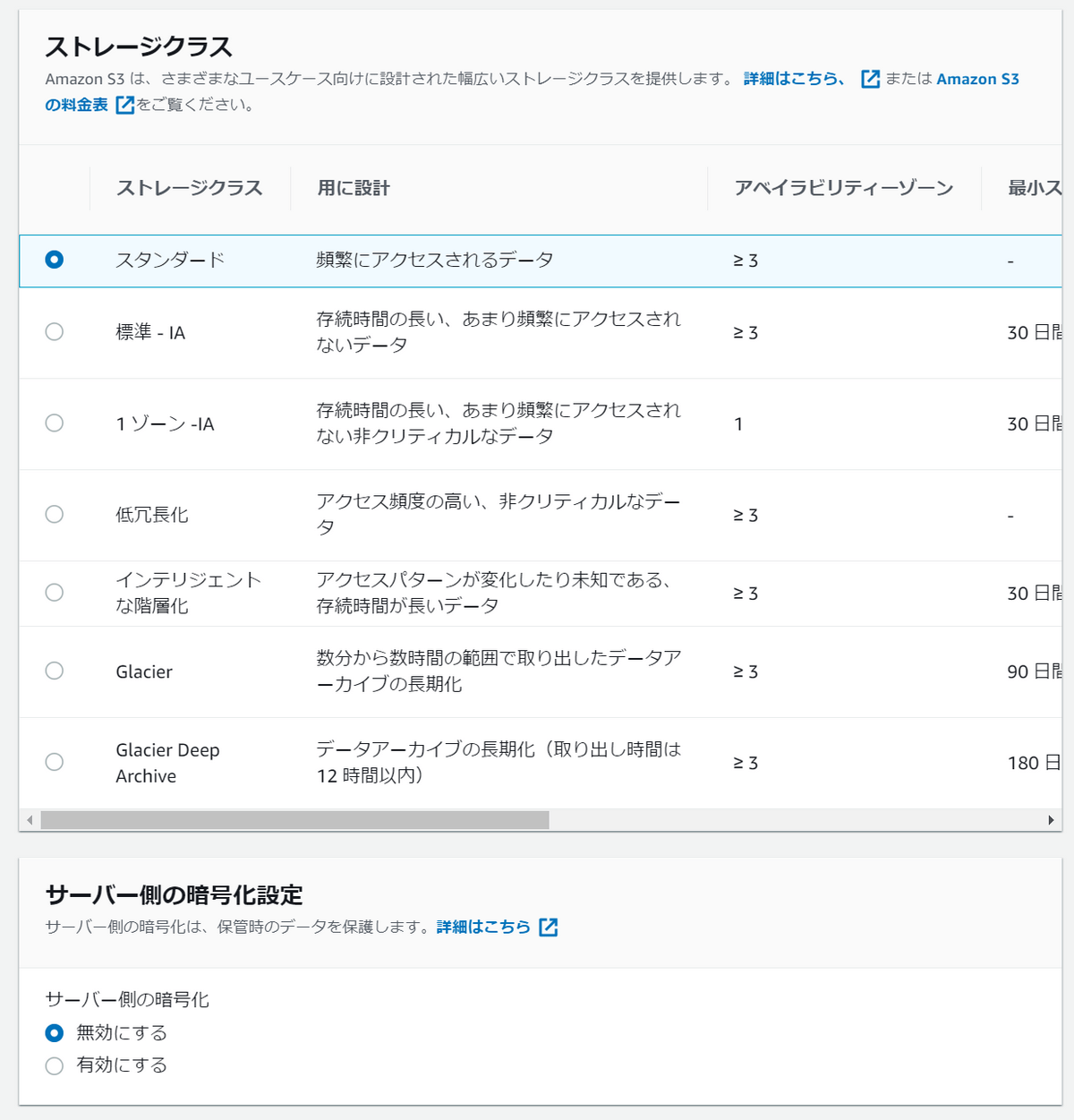Click the external link icon in encryption section

coord(549,928)
